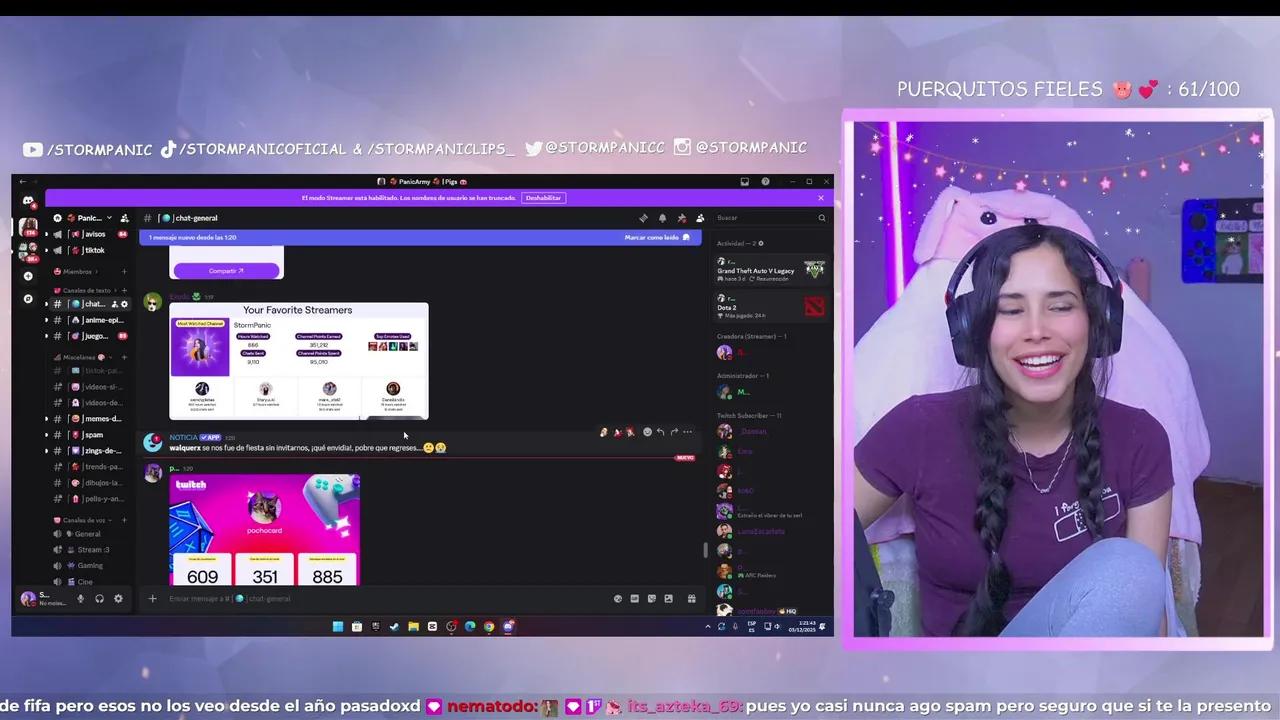Screen dimensions: 1280x720
Task: Open the sticker picker icon
Action: click(651, 599)
